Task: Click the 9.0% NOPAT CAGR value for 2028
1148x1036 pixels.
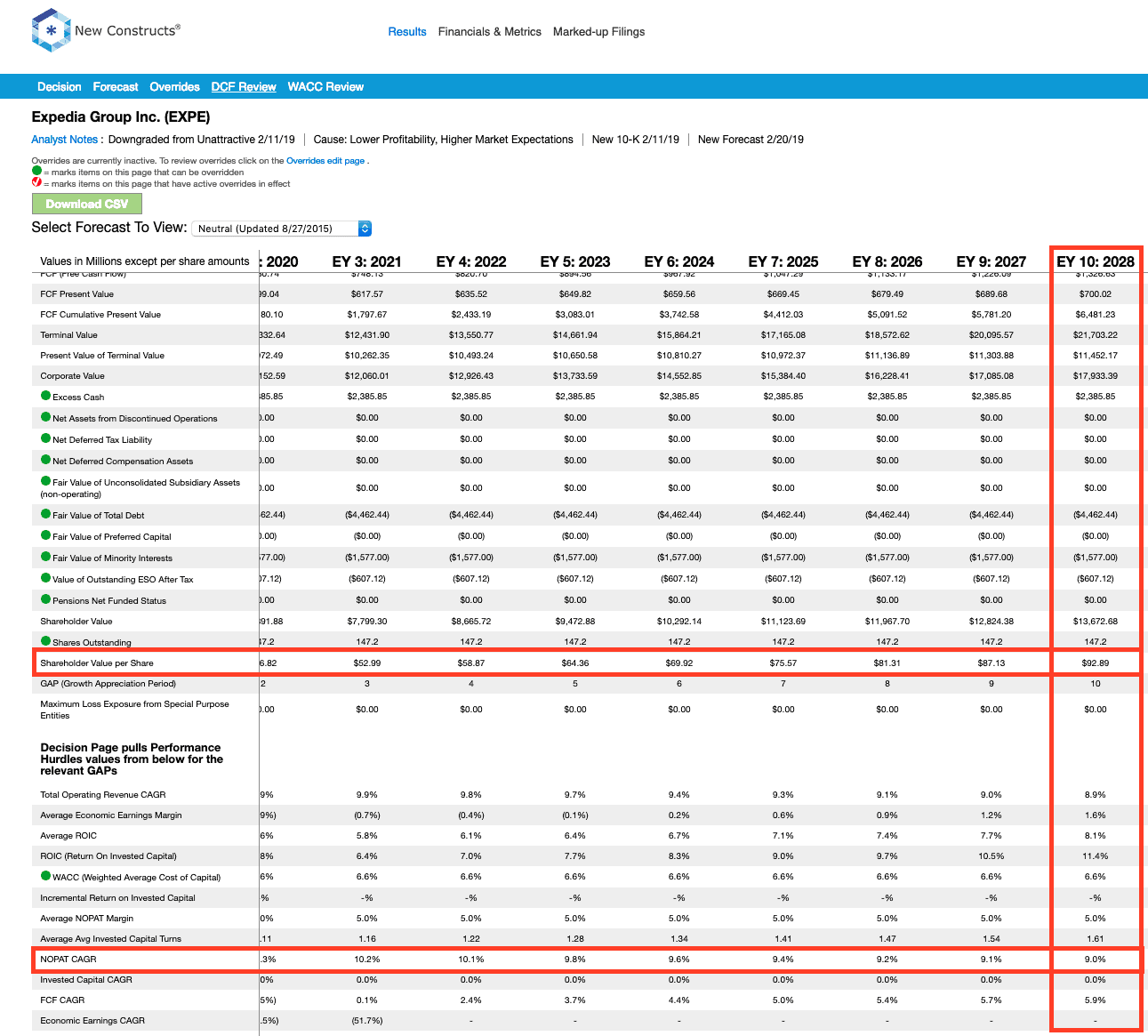Action: (1096, 960)
